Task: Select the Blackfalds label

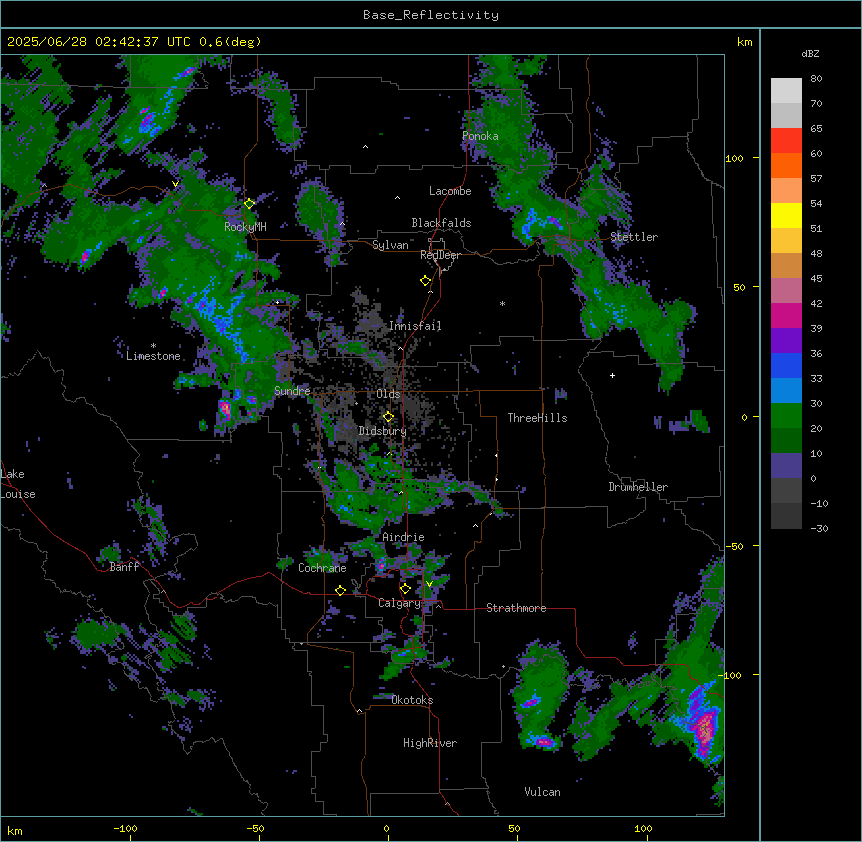Action: tap(441, 223)
